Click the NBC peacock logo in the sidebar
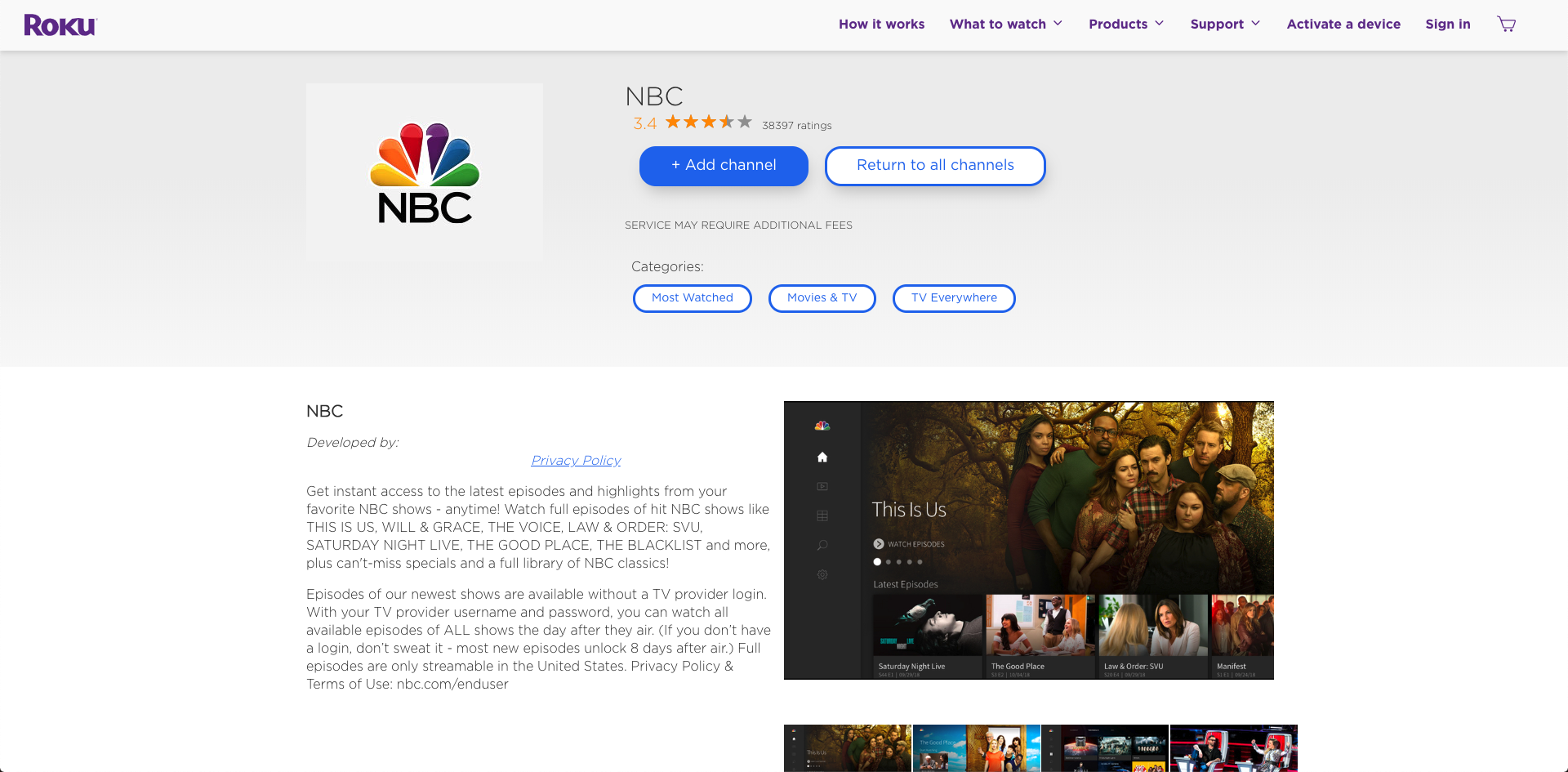 click(x=822, y=425)
